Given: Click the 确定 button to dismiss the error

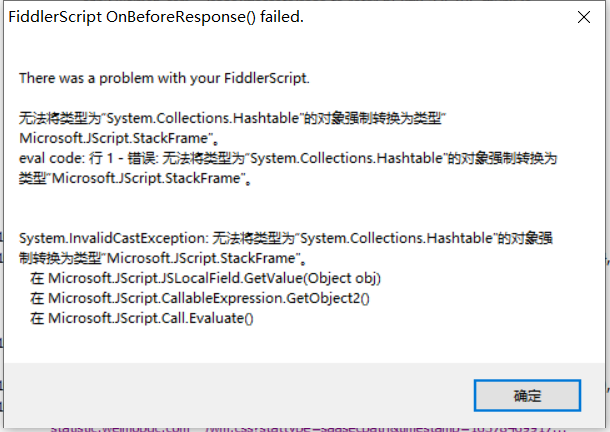Looking at the screenshot, I should coord(527,394).
